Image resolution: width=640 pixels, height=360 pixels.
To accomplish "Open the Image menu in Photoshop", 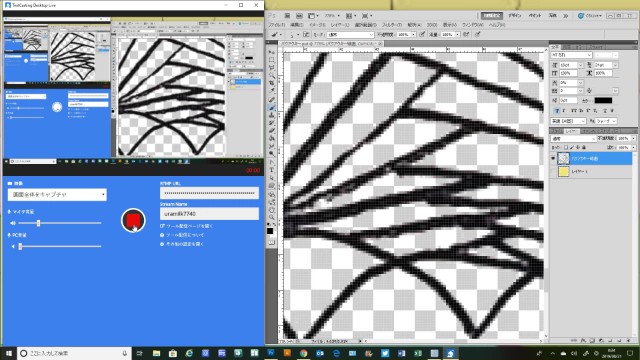I will [x=317, y=25].
